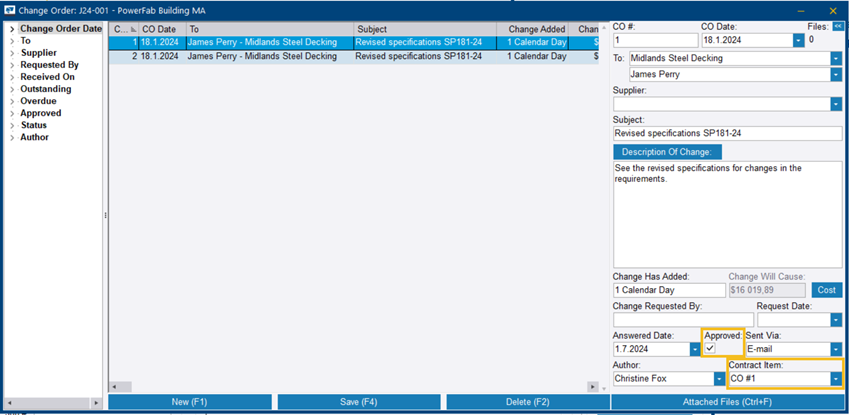
Task: Toggle the Approved checkbox
Action: [710, 348]
